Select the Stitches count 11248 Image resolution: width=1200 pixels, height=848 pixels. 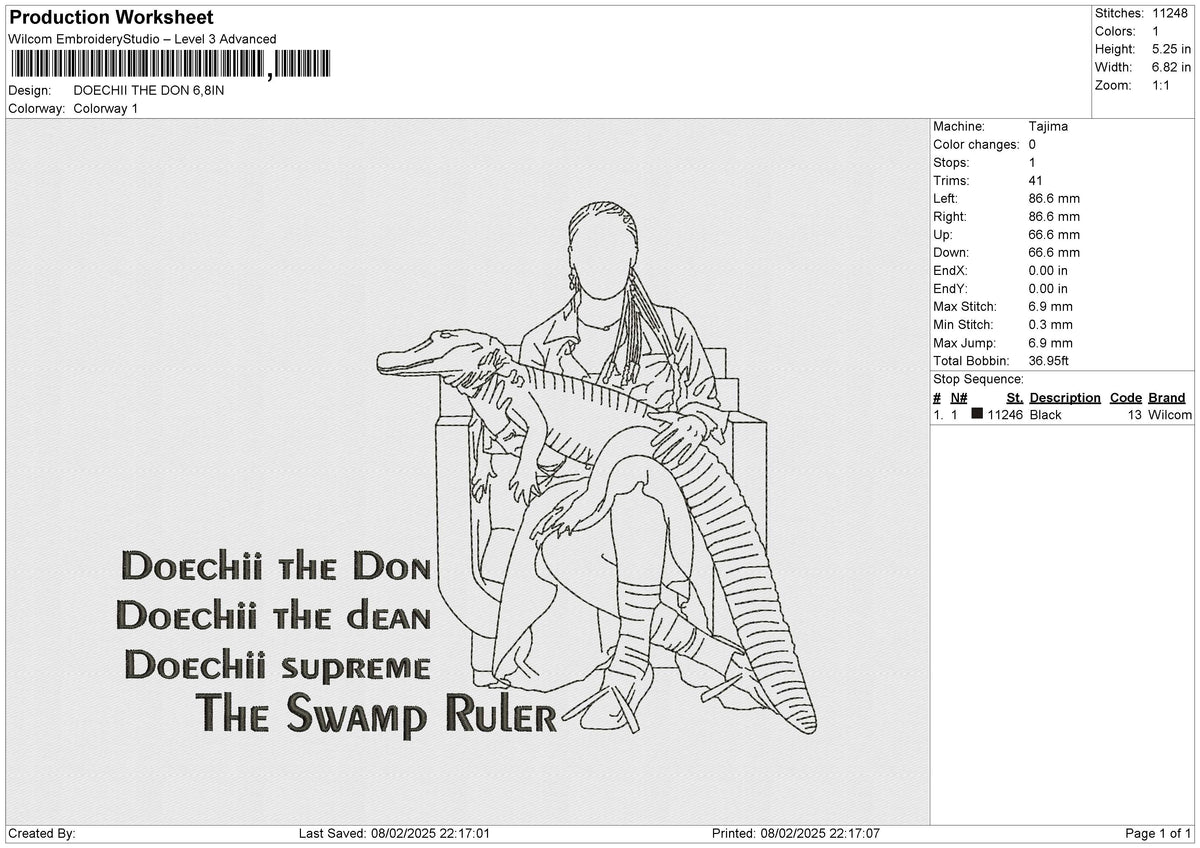[1169, 13]
